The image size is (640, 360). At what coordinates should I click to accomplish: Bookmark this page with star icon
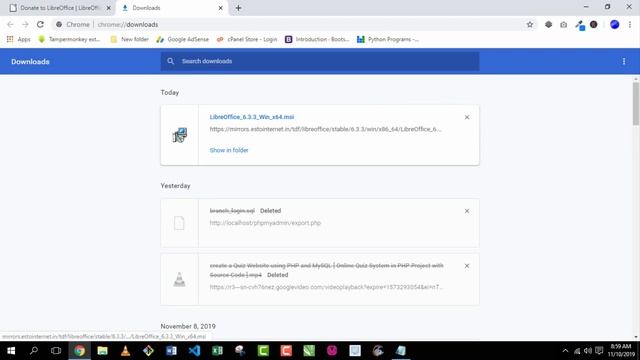529,24
